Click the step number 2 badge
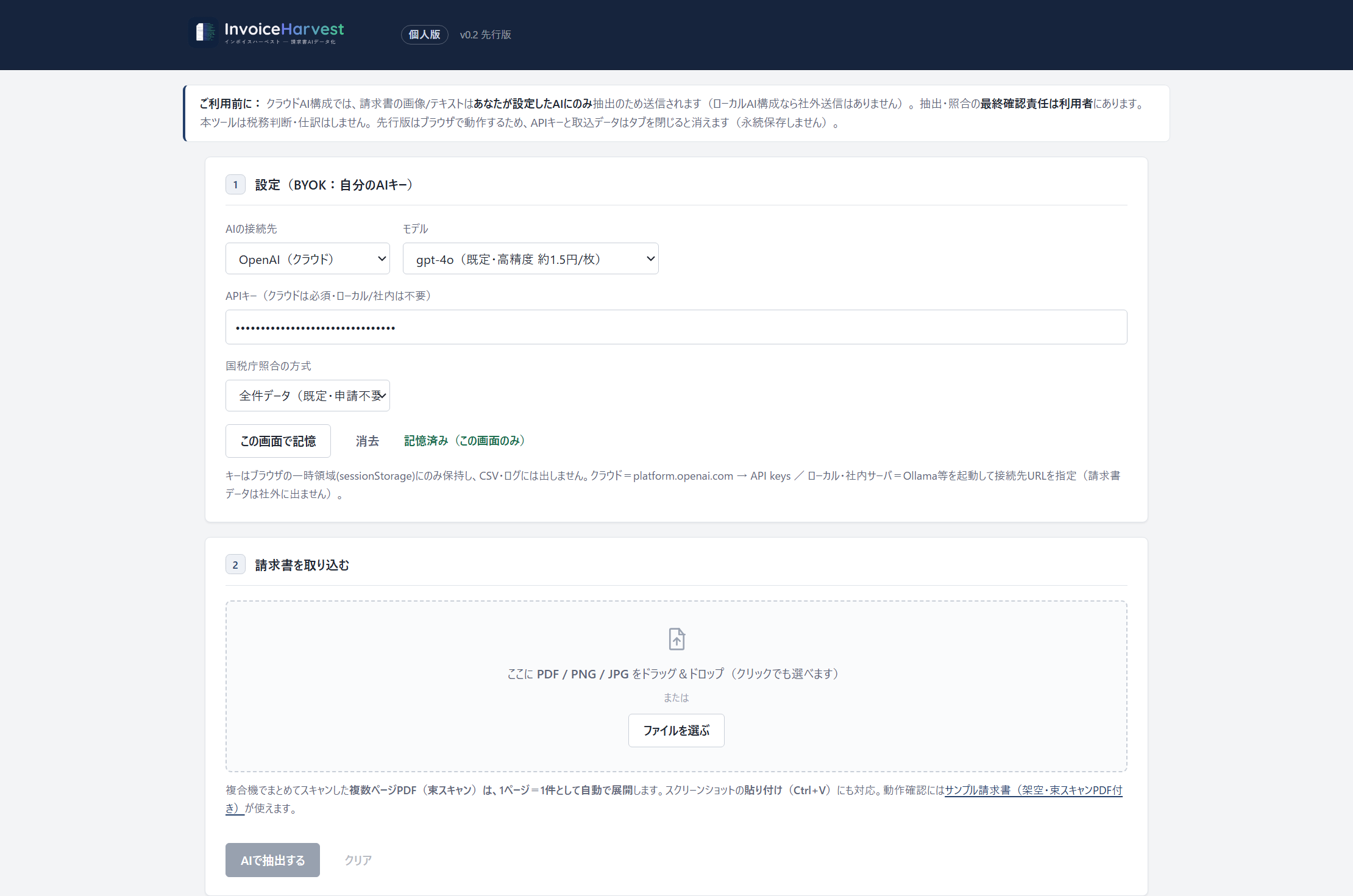This screenshot has width=1353, height=896. coord(235,565)
